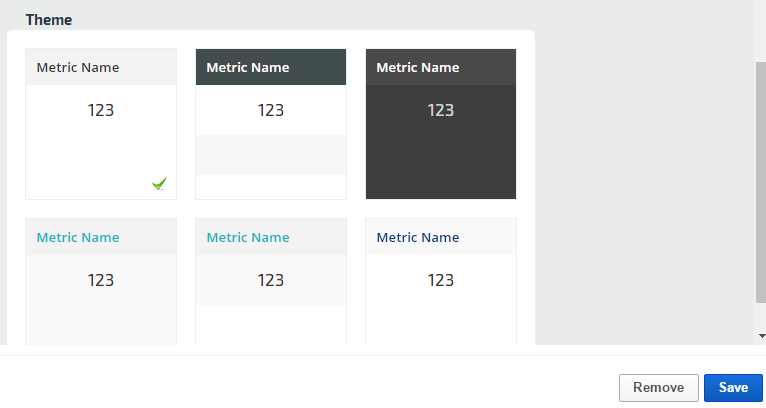Click the 123 value in charcoal theme

(x=441, y=110)
